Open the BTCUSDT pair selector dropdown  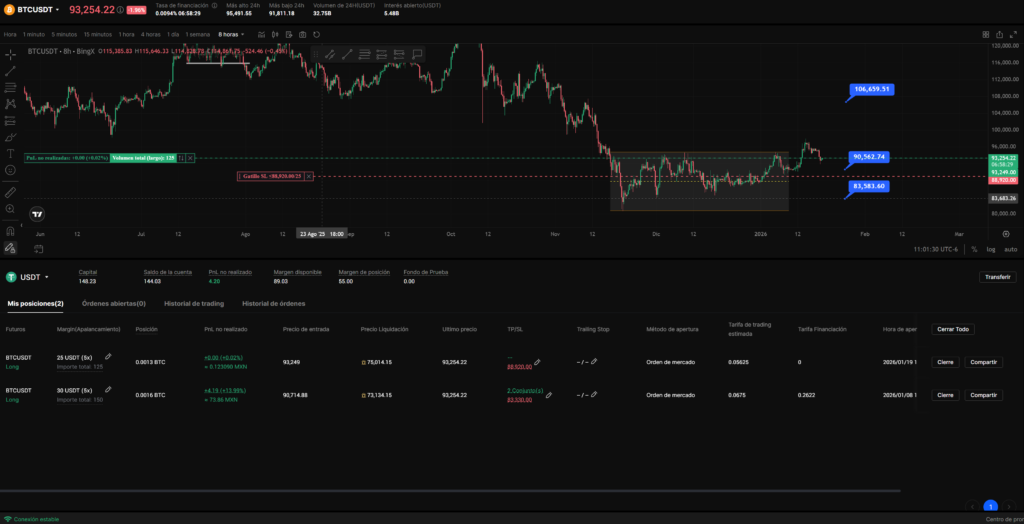[x=57, y=9]
